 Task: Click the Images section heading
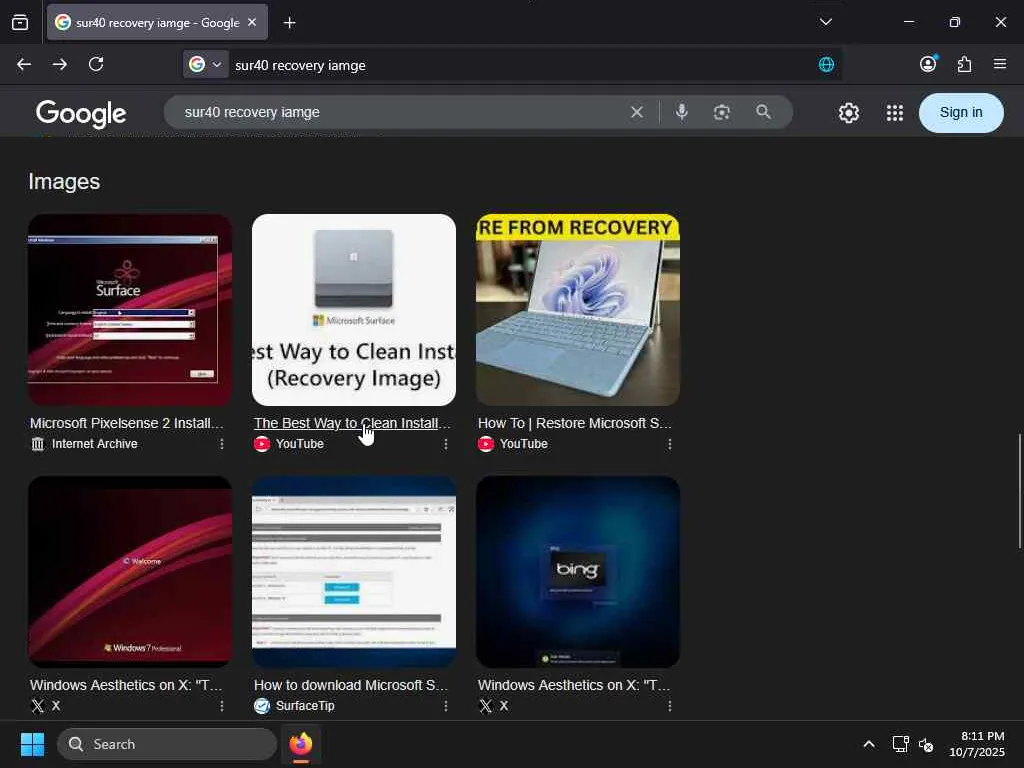pos(64,181)
